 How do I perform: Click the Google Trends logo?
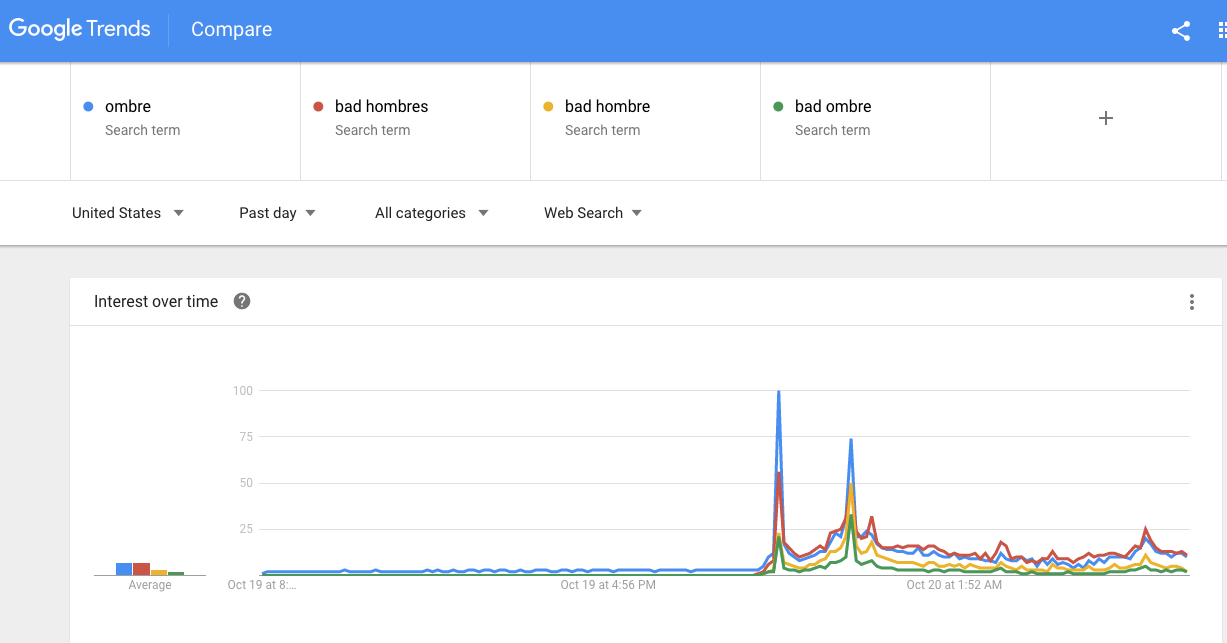[x=80, y=29]
